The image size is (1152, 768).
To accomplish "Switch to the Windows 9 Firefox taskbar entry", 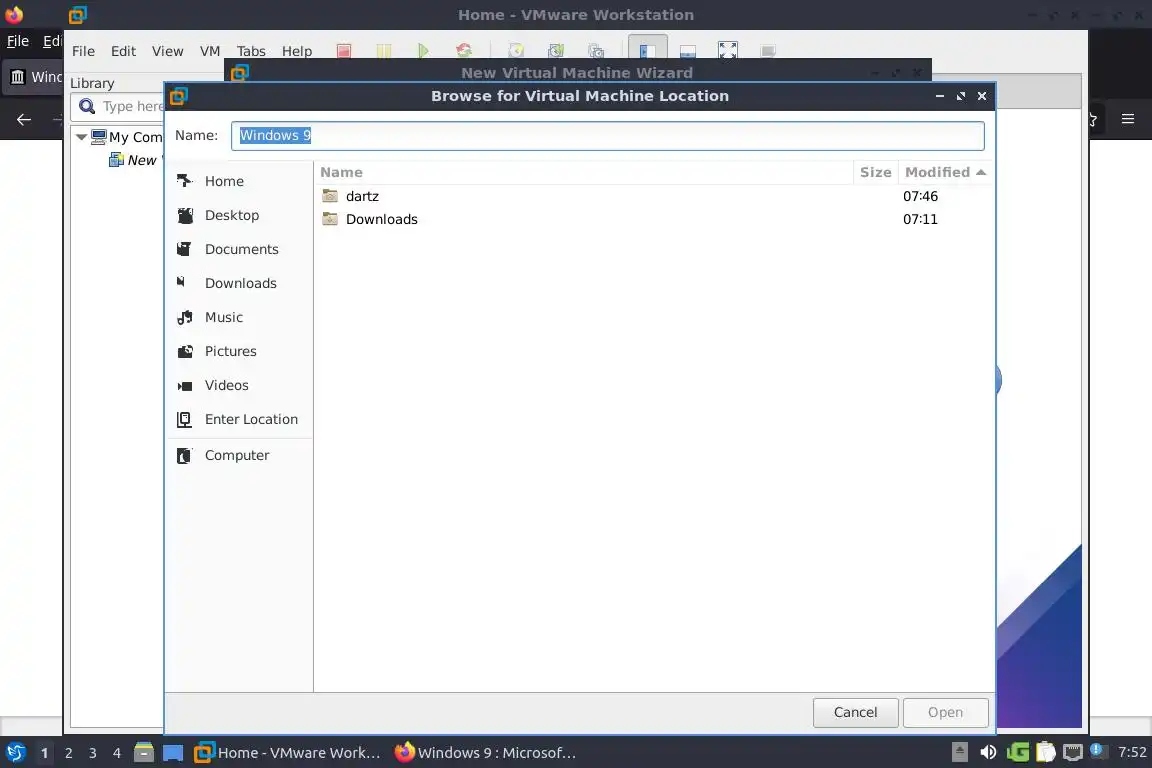I will [x=486, y=753].
